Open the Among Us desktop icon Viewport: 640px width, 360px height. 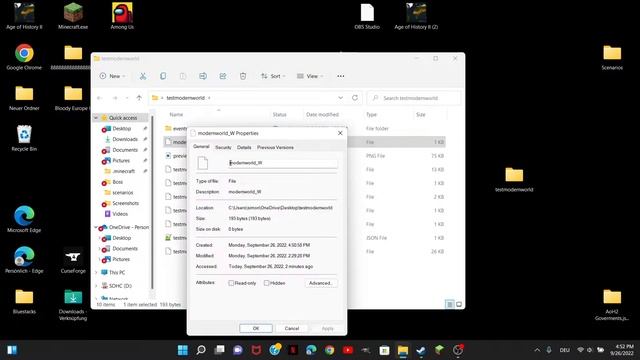point(122,16)
